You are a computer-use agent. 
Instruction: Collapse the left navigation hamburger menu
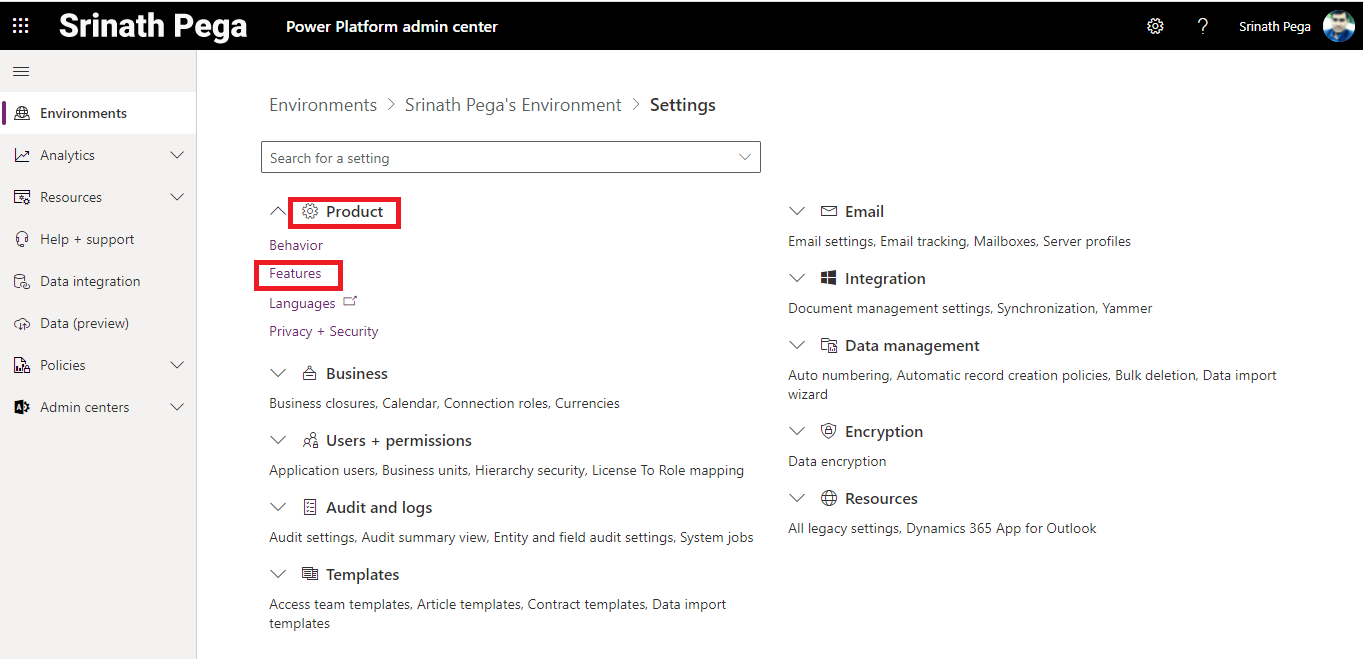pos(21,71)
